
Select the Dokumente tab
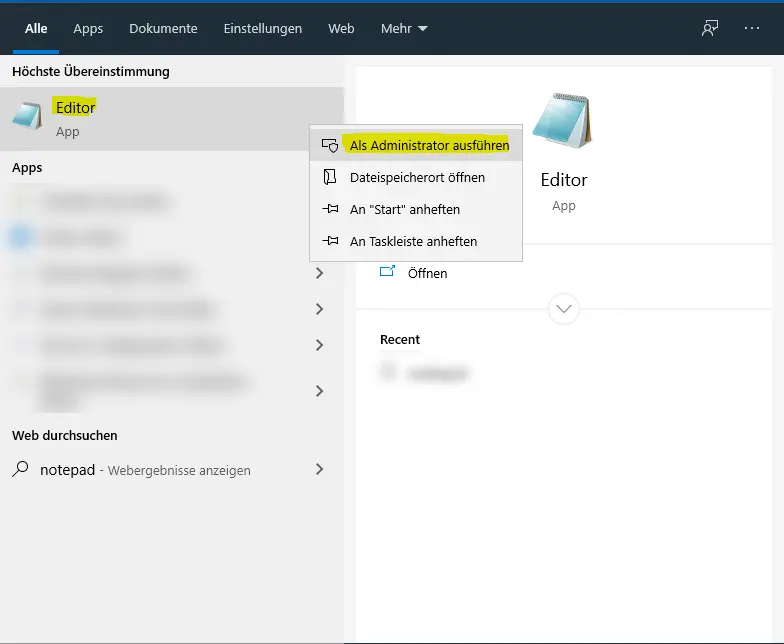pyautogui.click(x=163, y=28)
